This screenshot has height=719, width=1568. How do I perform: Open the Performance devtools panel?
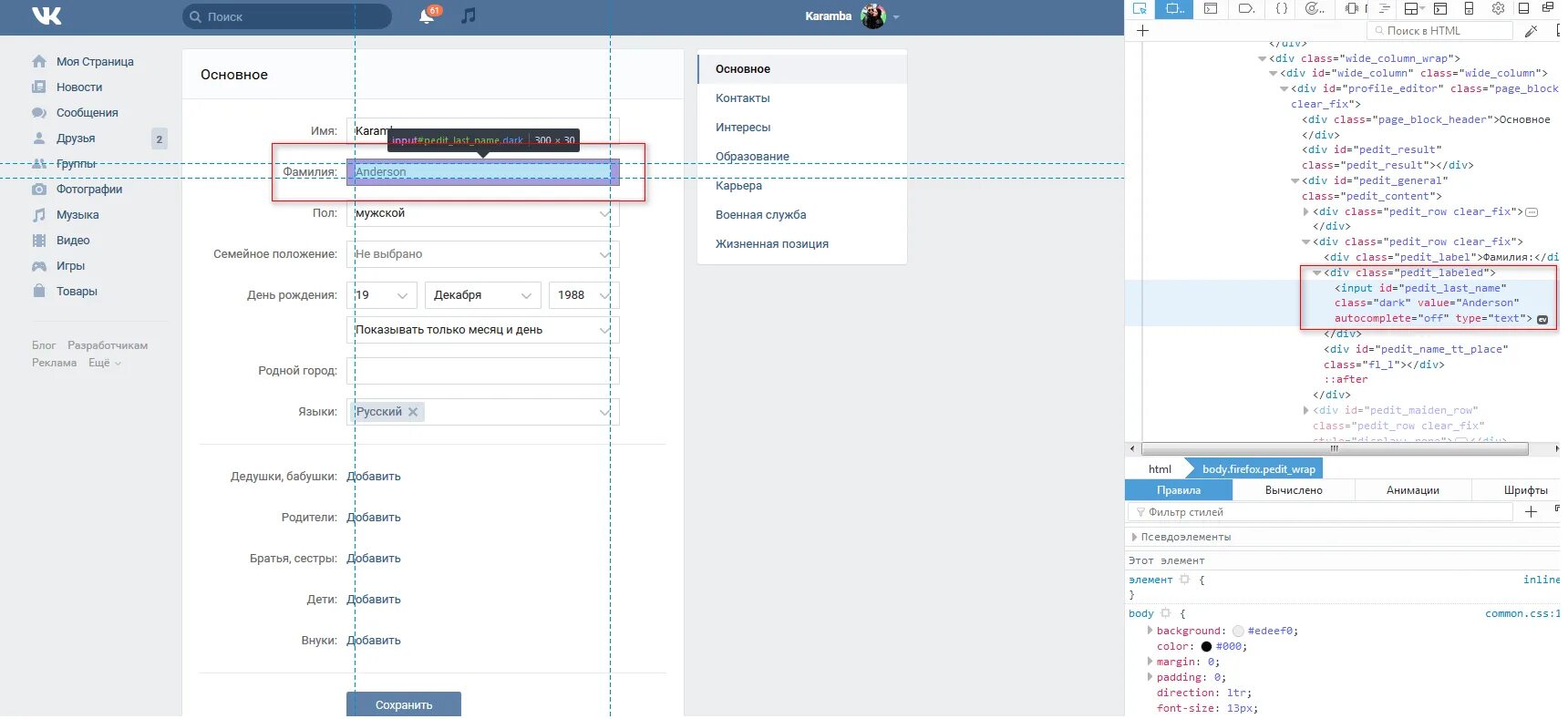coord(1315,8)
